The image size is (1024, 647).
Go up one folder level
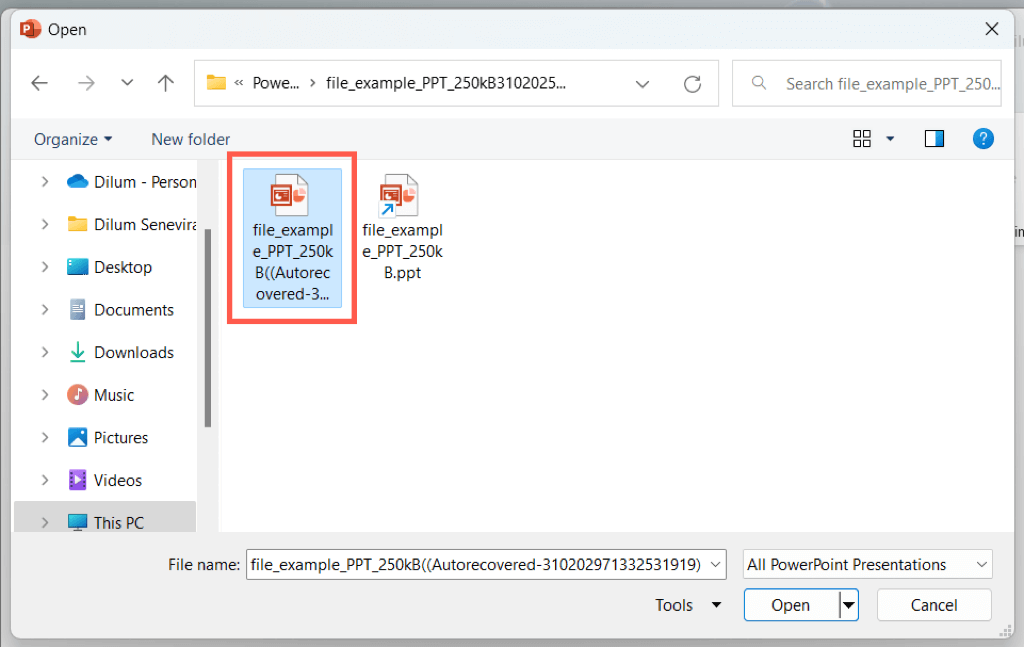(x=166, y=83)
